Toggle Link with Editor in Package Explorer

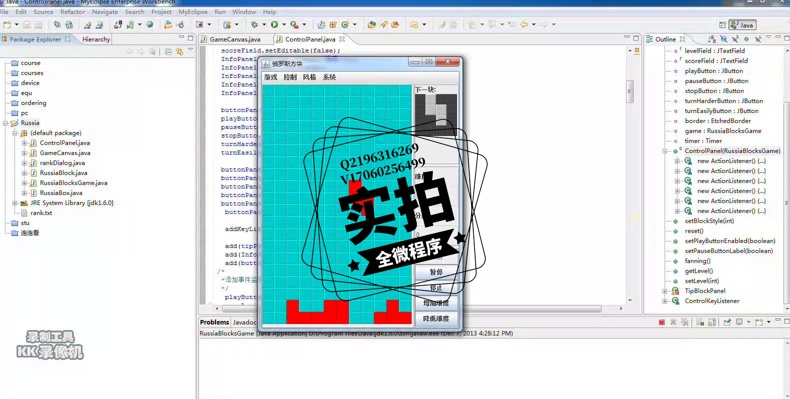point(179,51)
